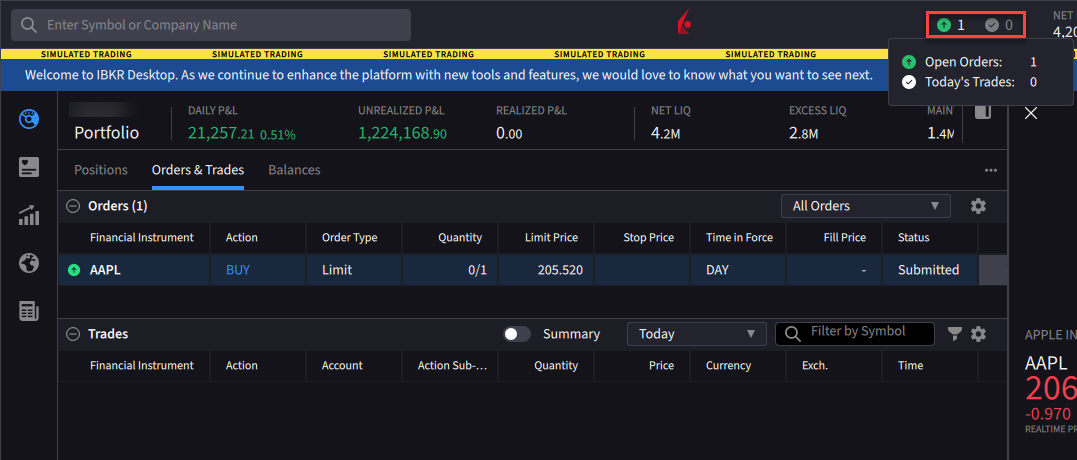
Task: Sort orders by Status column header
Action: (x=914, y=238)
